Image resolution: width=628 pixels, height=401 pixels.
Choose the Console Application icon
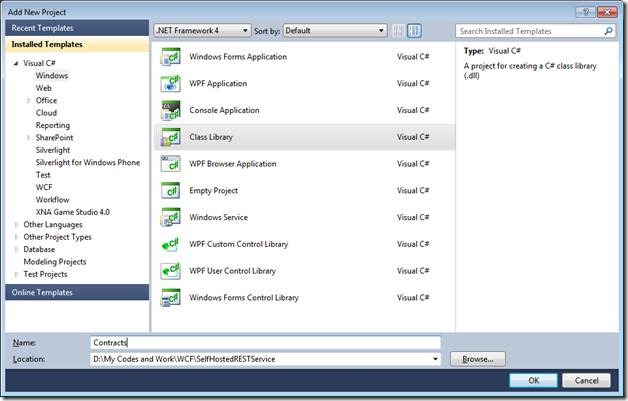[171, 110]
